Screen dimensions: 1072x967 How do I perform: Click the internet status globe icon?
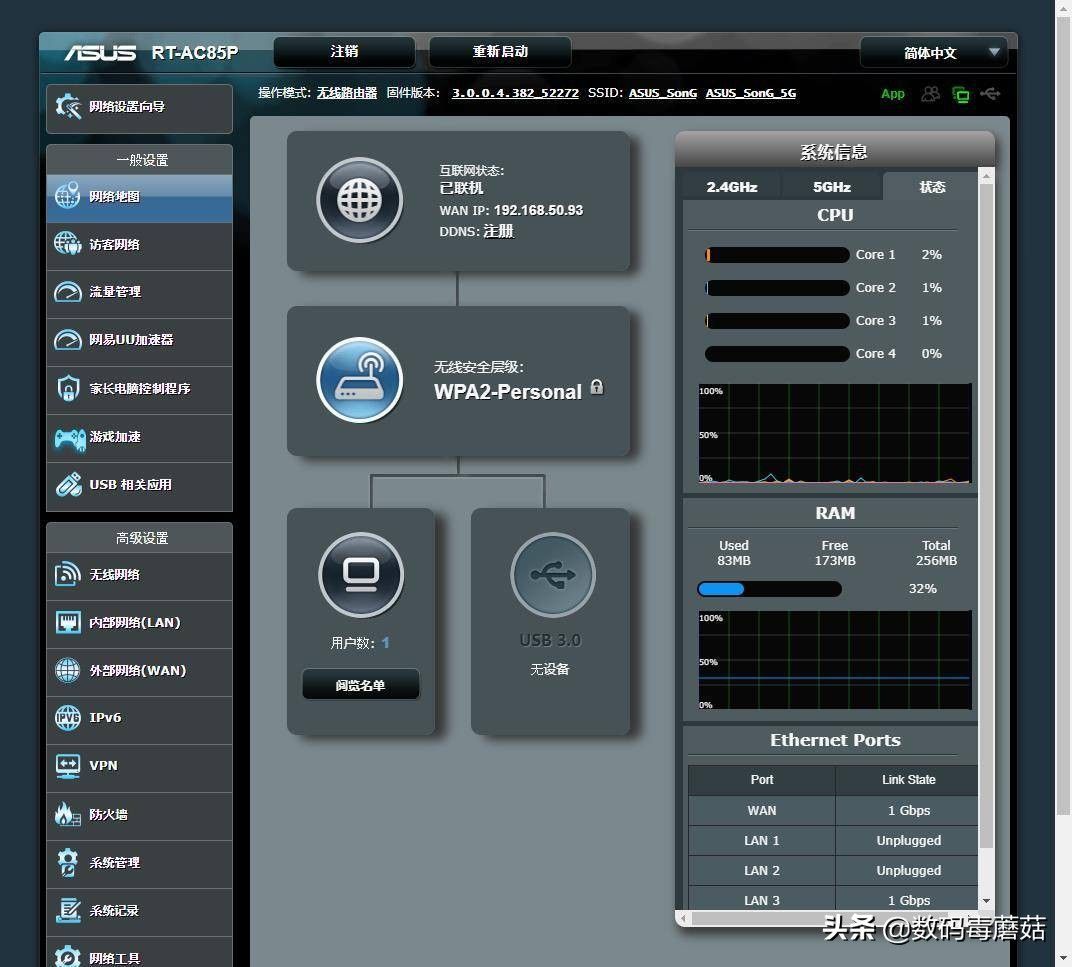pyautogui.click(x=360, y=200)
